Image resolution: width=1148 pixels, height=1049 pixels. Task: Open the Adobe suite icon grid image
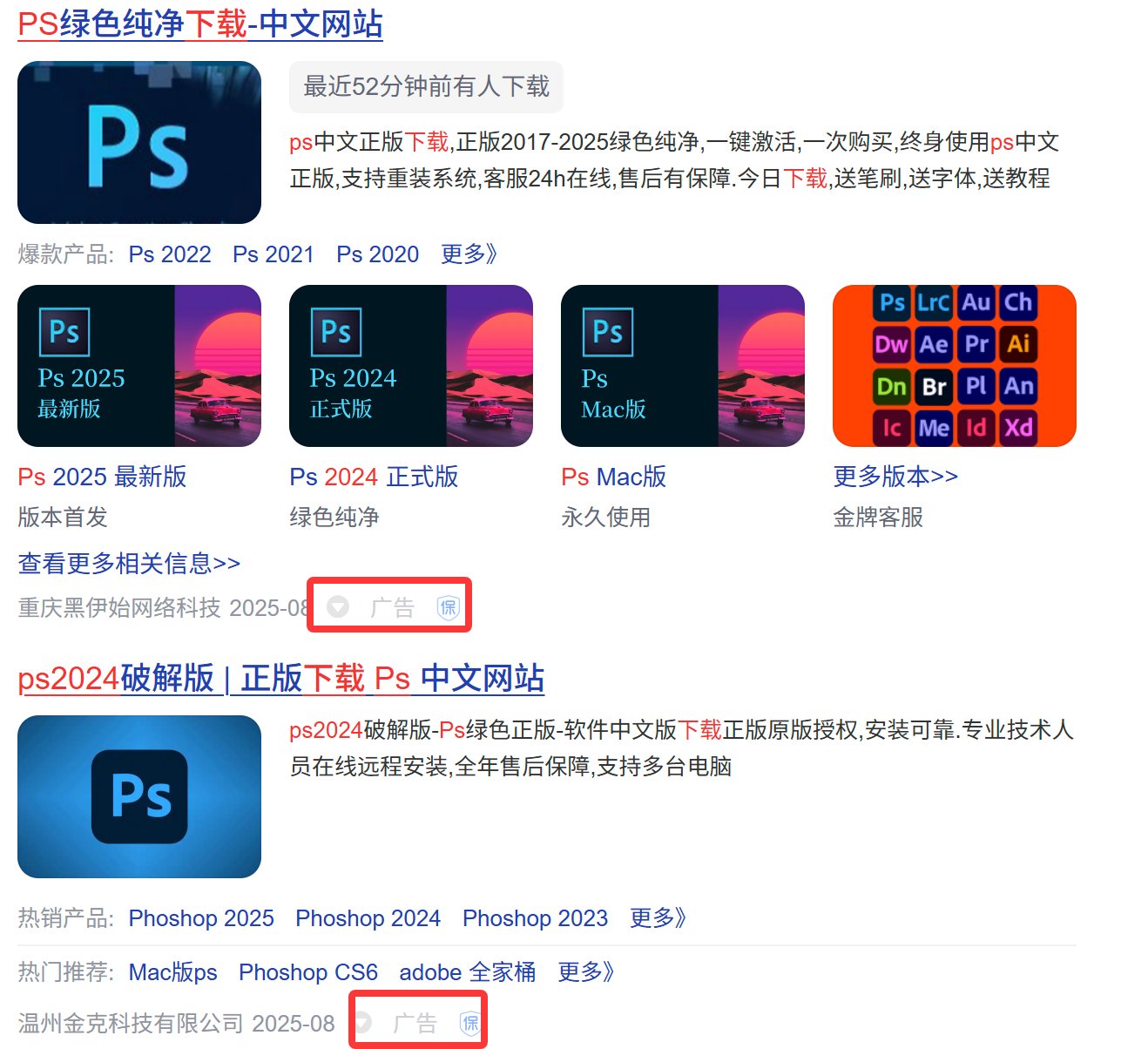point(954,366)
